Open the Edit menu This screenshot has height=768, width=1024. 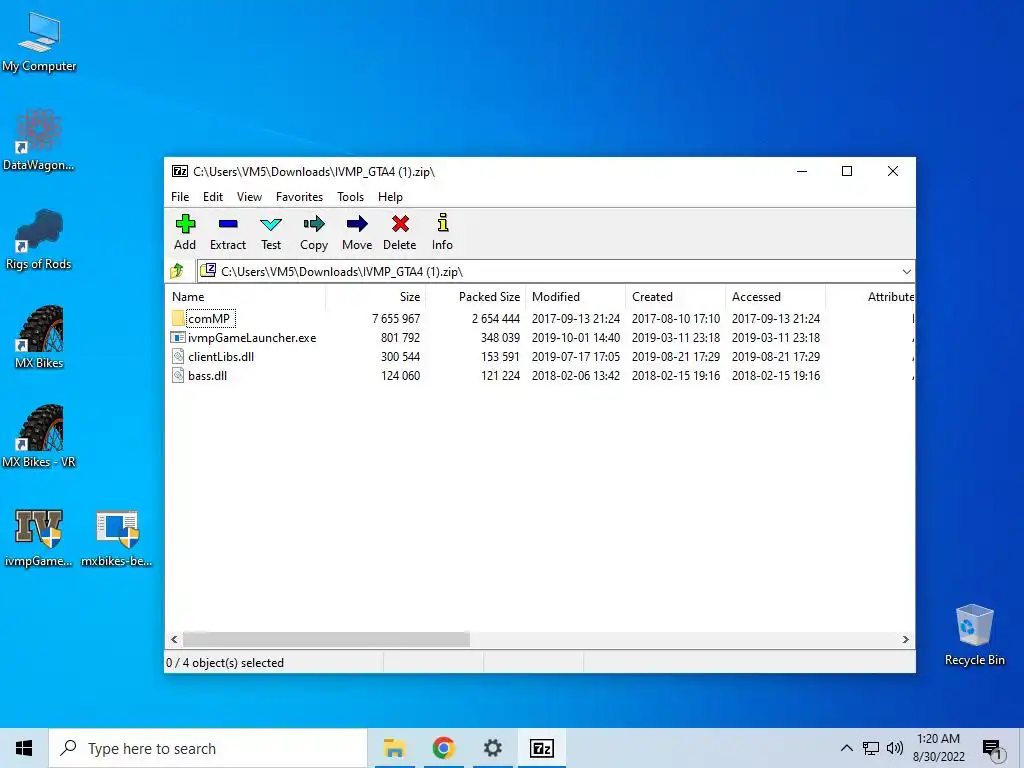pos(213,197)
